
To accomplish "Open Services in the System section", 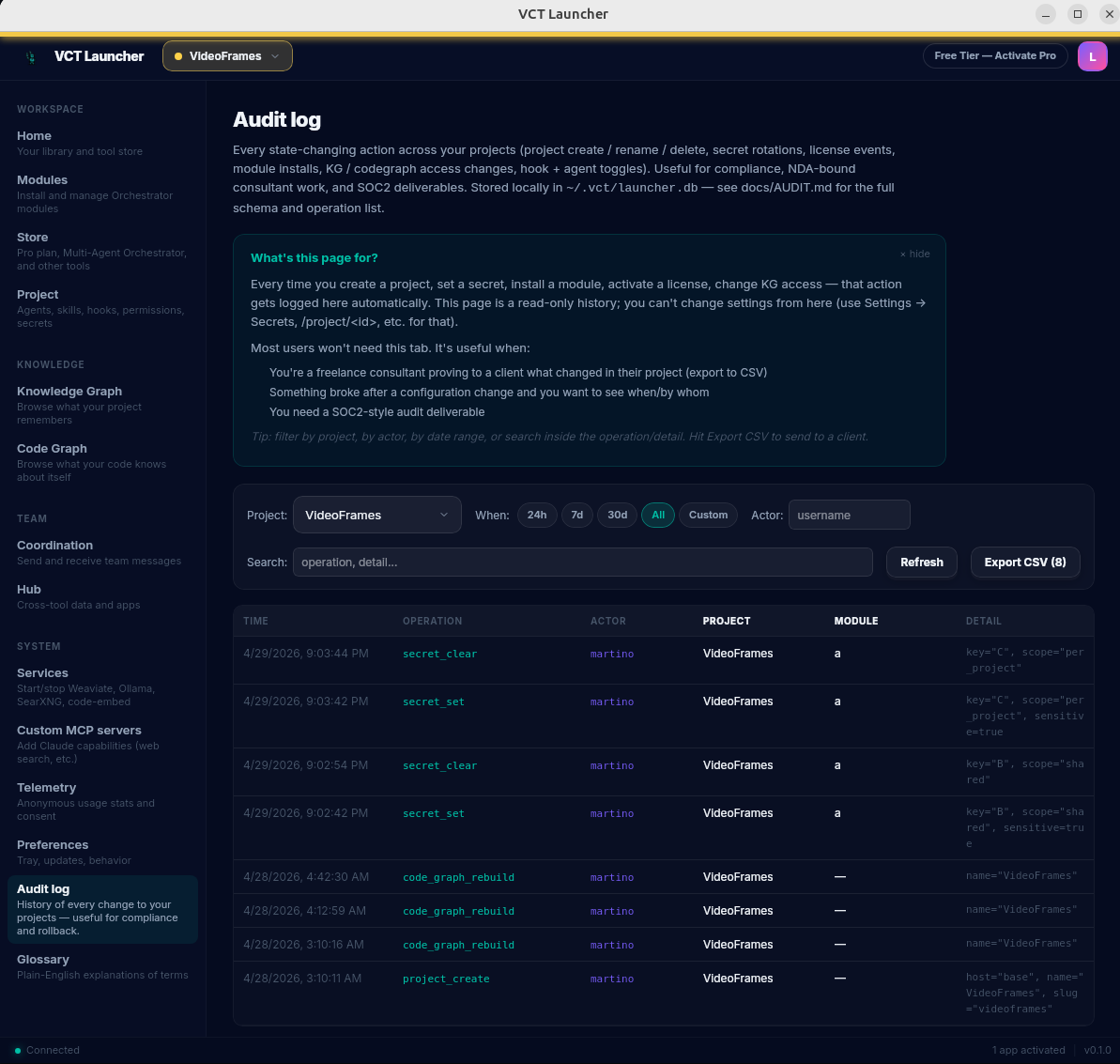I will (x=103, y=686).
